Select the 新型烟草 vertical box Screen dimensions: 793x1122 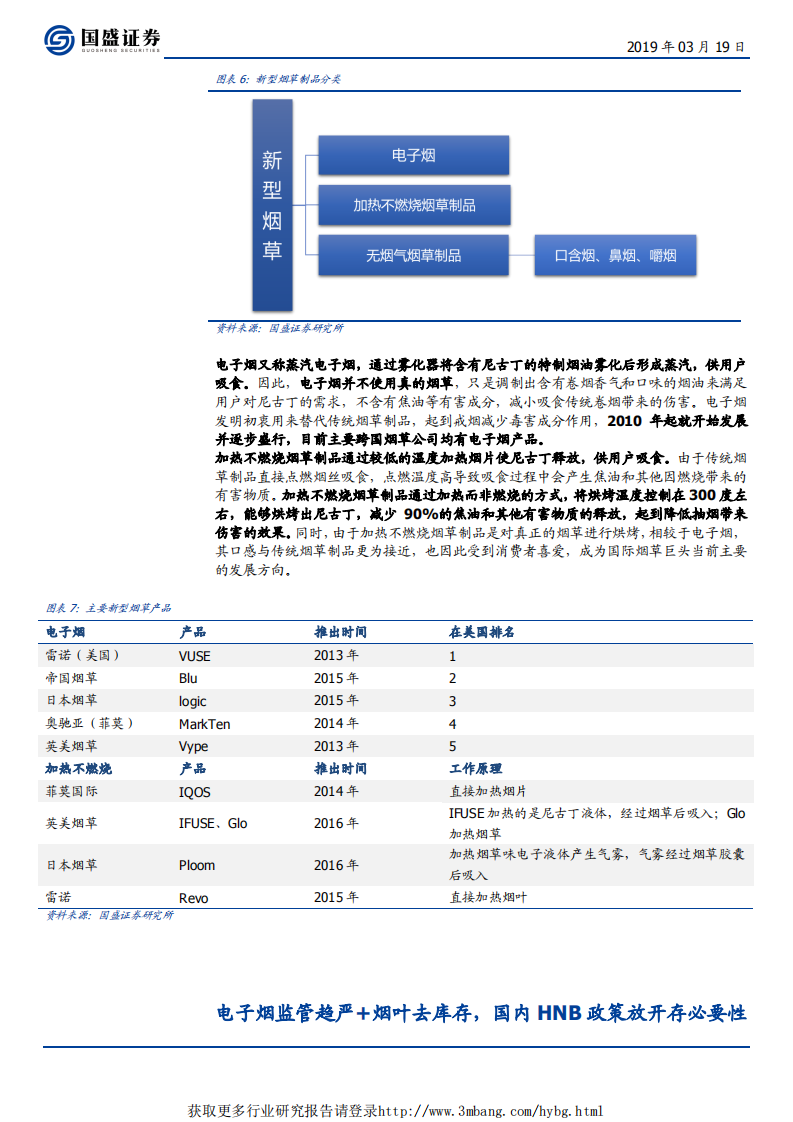(x=272, y=205)
